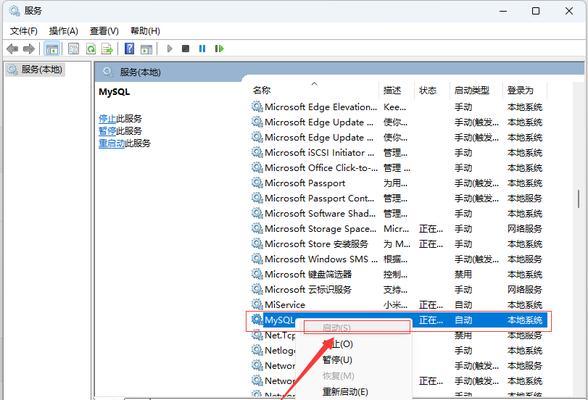Screen dimensions: 588x400
Task: Select the Microsoft Passport Container service row
Action: coord(398,198)
